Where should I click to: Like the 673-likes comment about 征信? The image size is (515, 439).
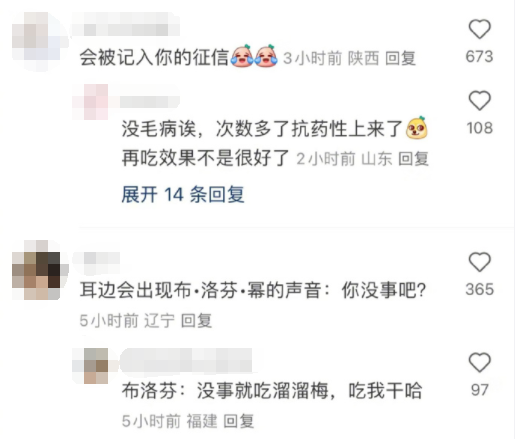coord(480,30)
